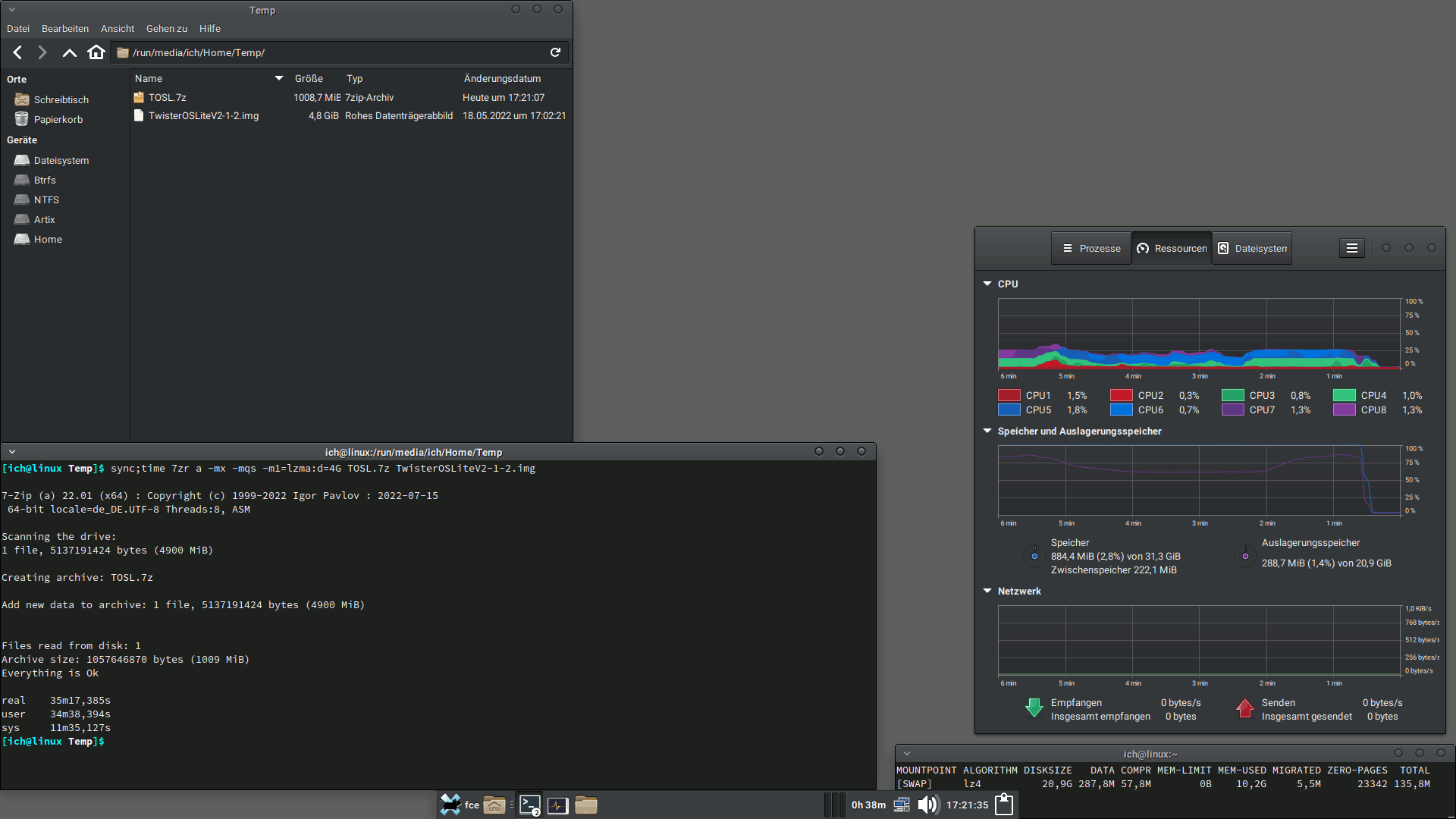Open the terminal from the taskbar
Screen dimensions: 1456x819
(530, 805)
